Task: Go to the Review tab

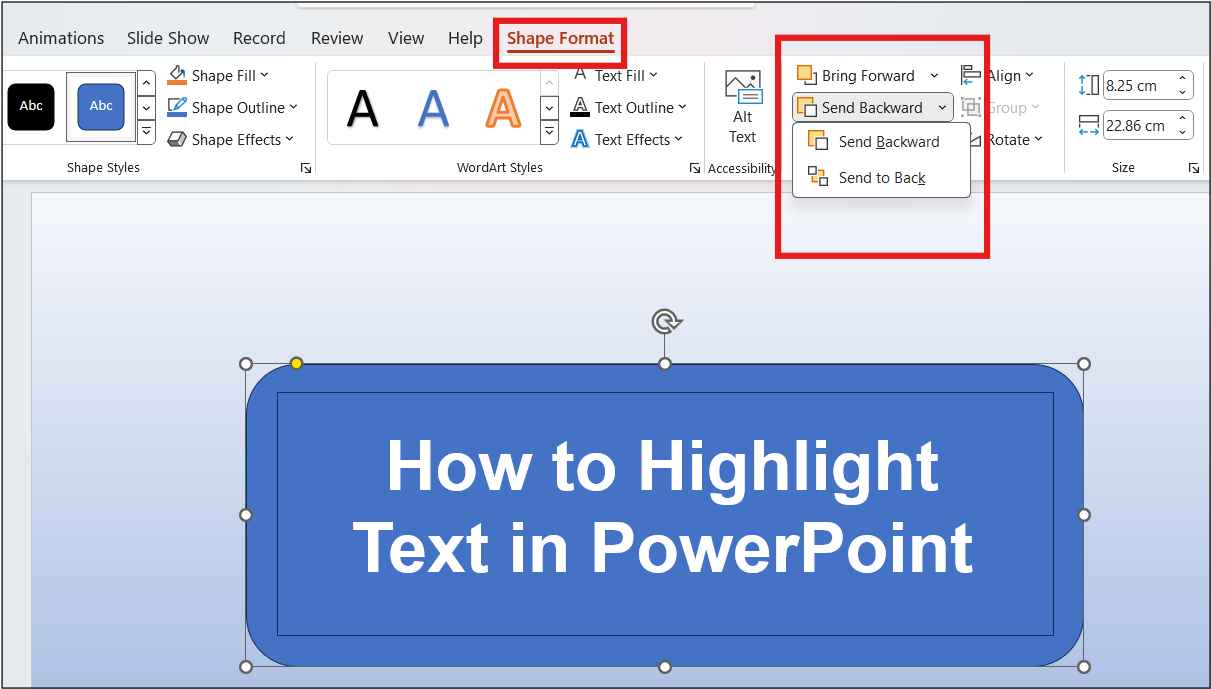Action: [x=337, y=38]
